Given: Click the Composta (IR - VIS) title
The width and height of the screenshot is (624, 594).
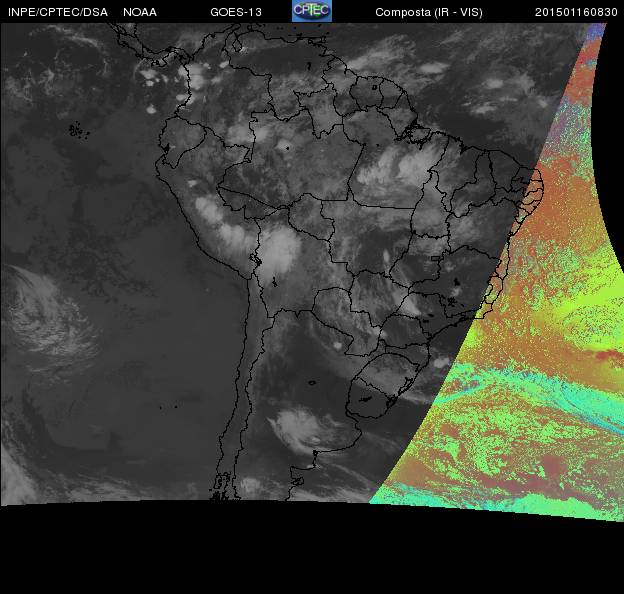Looking at the screenshot, I should pos(429,13).
